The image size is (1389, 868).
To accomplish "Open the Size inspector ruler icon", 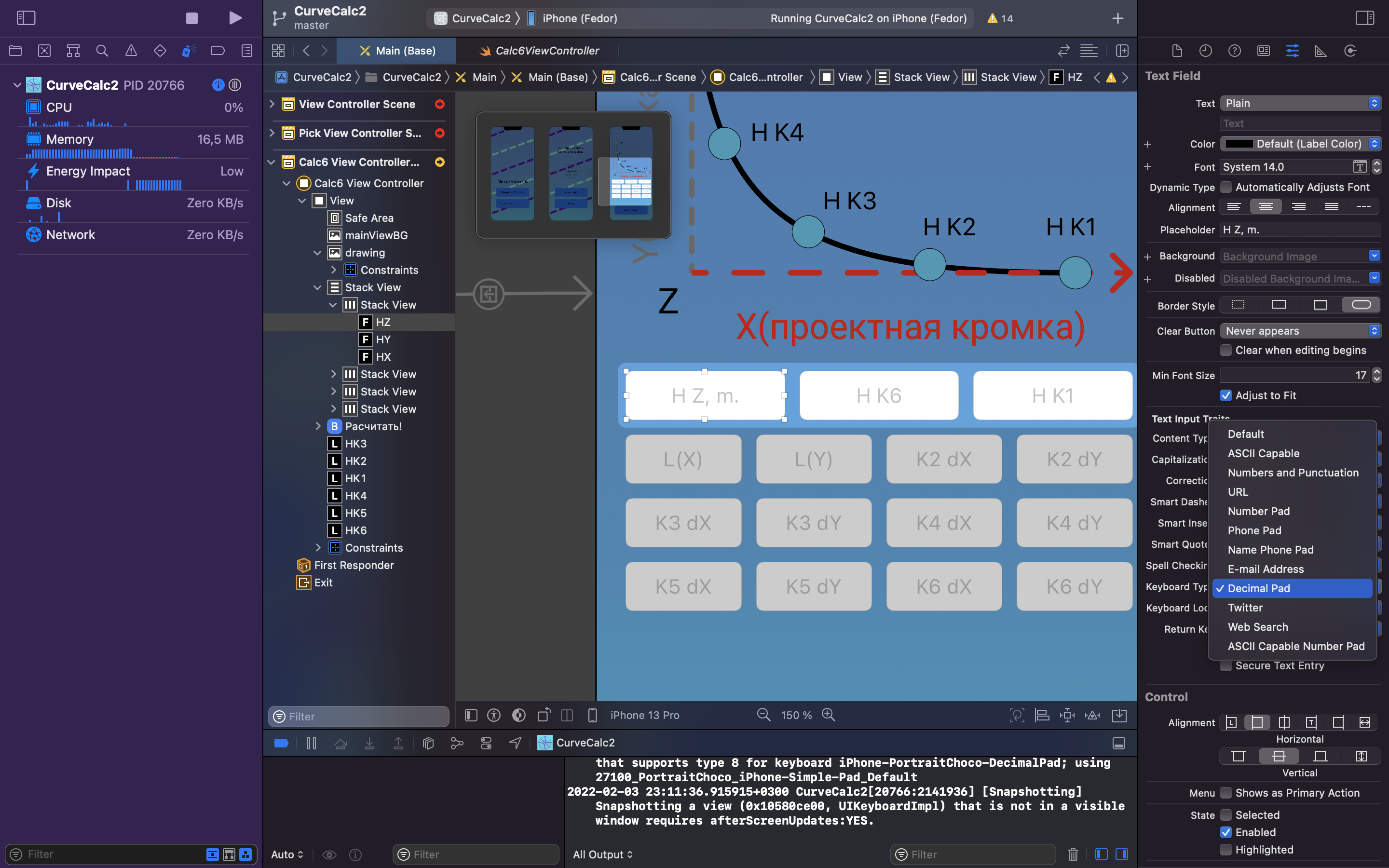I will click(1321, 51).
